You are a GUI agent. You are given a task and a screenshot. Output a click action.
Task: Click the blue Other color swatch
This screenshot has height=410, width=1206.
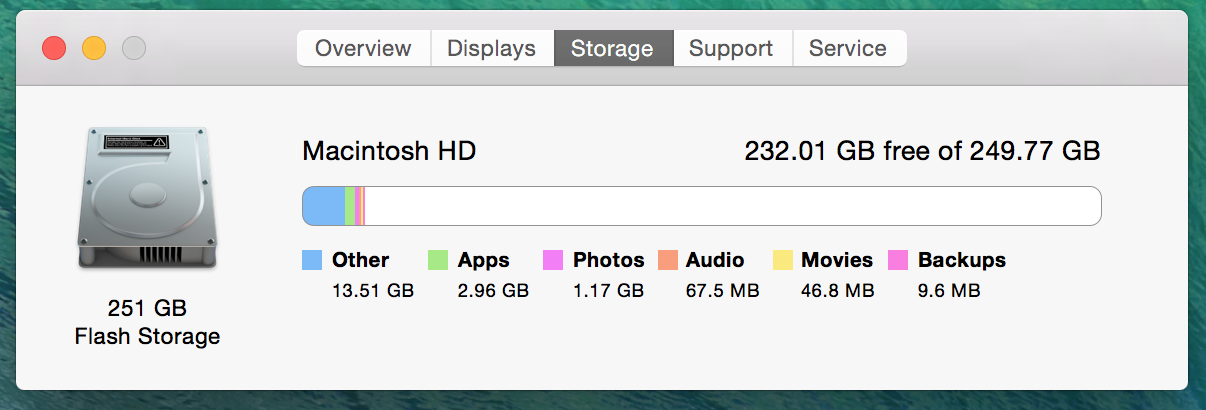pyautogui.click(x=312, y=260)
